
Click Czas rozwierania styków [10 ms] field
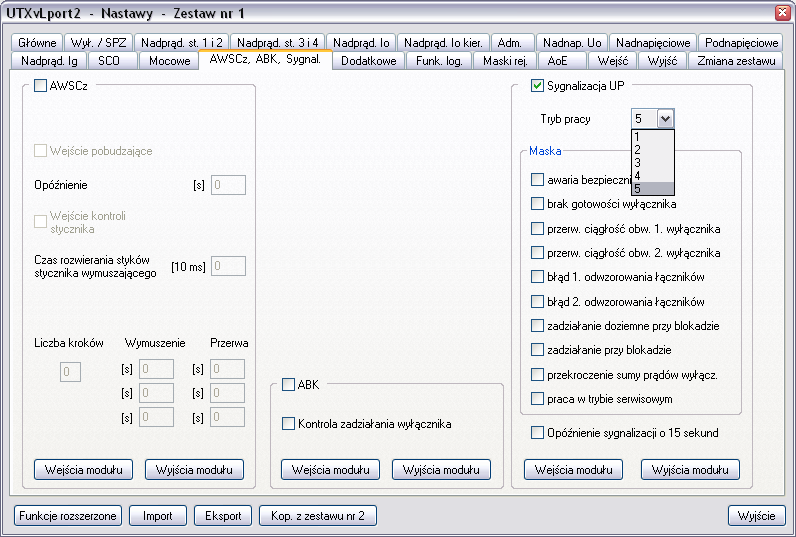coord(228,266)
